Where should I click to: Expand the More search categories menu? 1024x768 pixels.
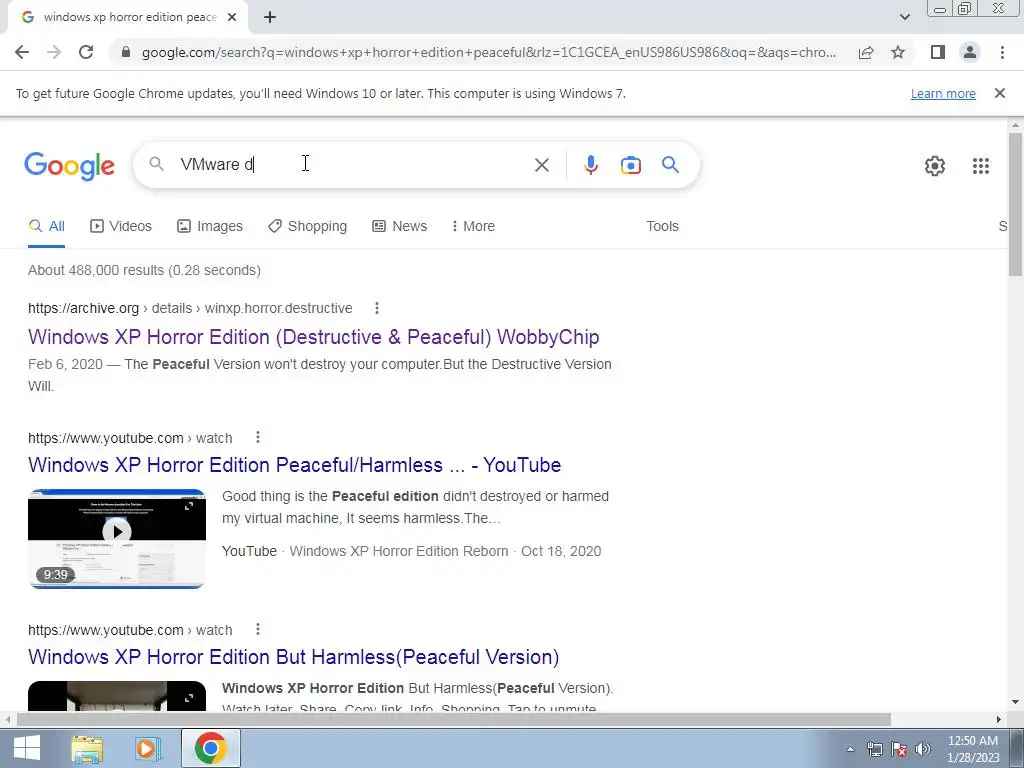click(473, 226)
